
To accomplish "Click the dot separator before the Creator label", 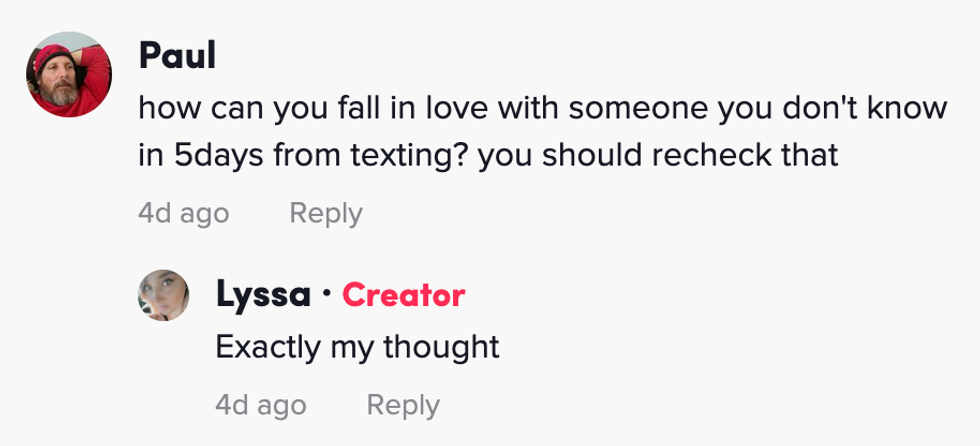I will (327, 296).
